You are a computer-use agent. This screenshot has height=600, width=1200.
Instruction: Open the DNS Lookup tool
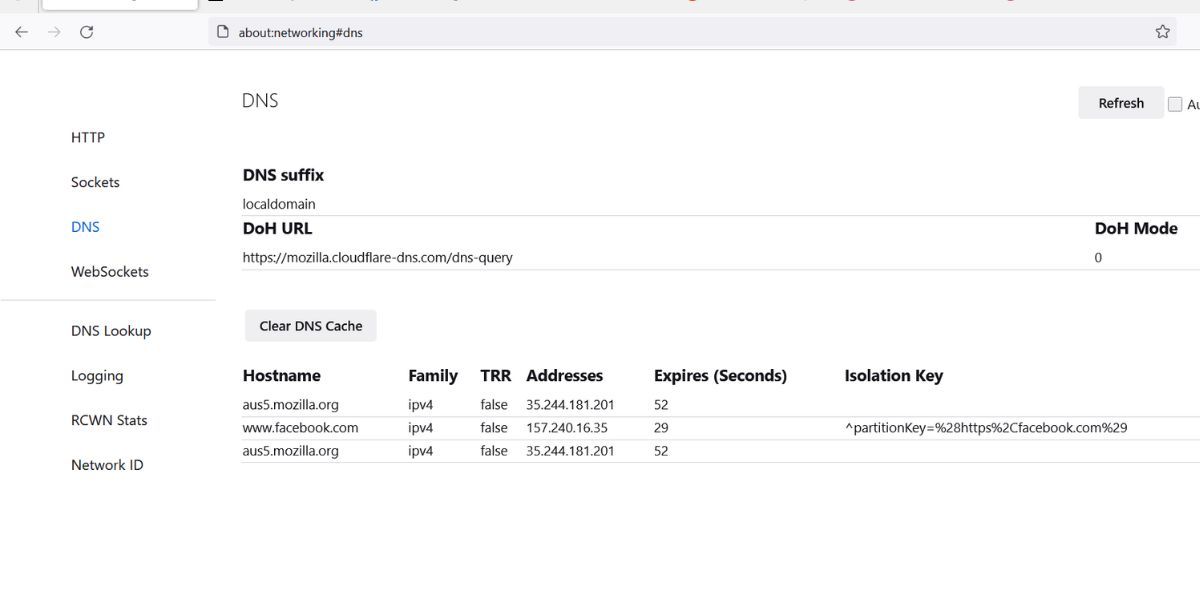coord(111,330)
